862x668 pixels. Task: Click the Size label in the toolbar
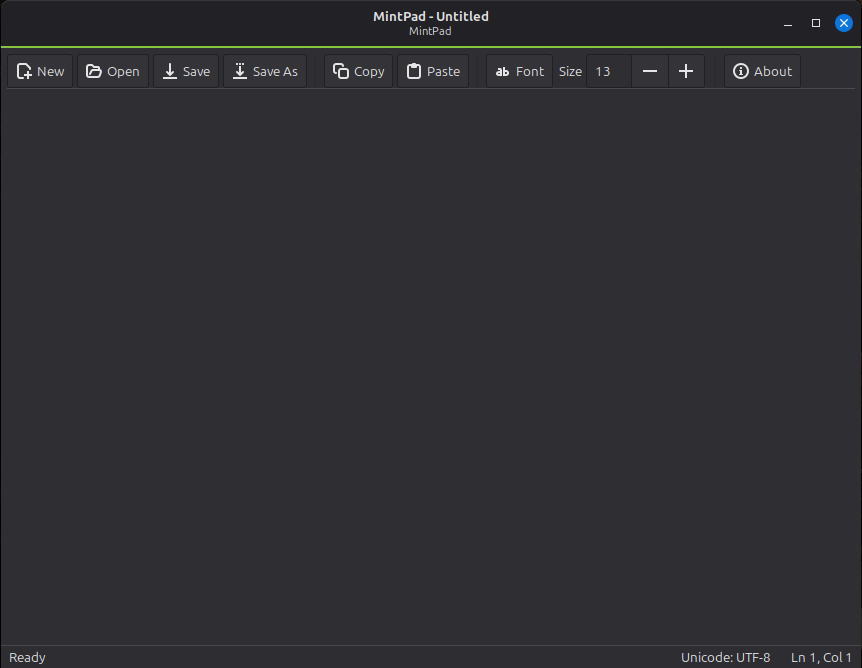point(570,71)
